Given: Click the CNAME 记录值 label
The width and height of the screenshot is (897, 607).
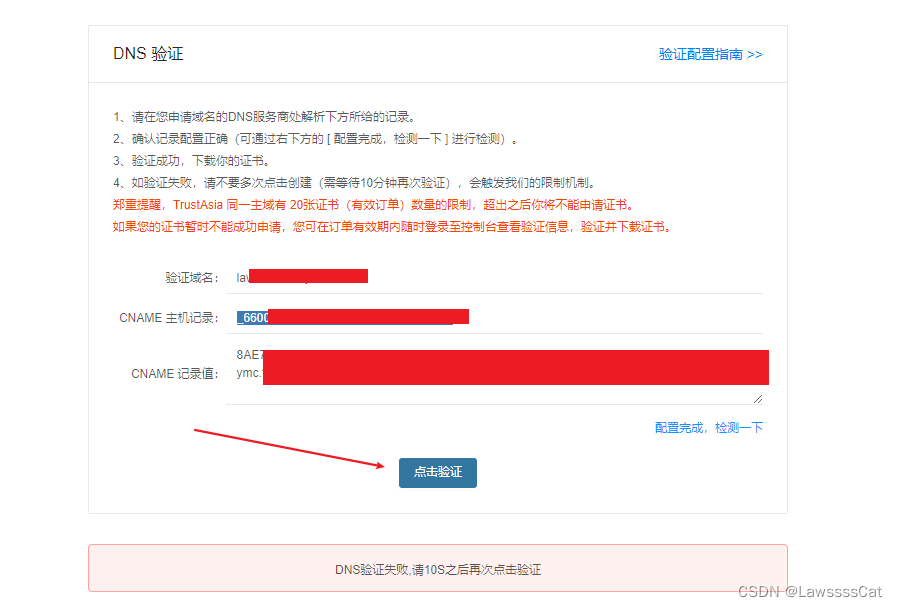Looking at the screenshot, I should [x=175, y=374].
